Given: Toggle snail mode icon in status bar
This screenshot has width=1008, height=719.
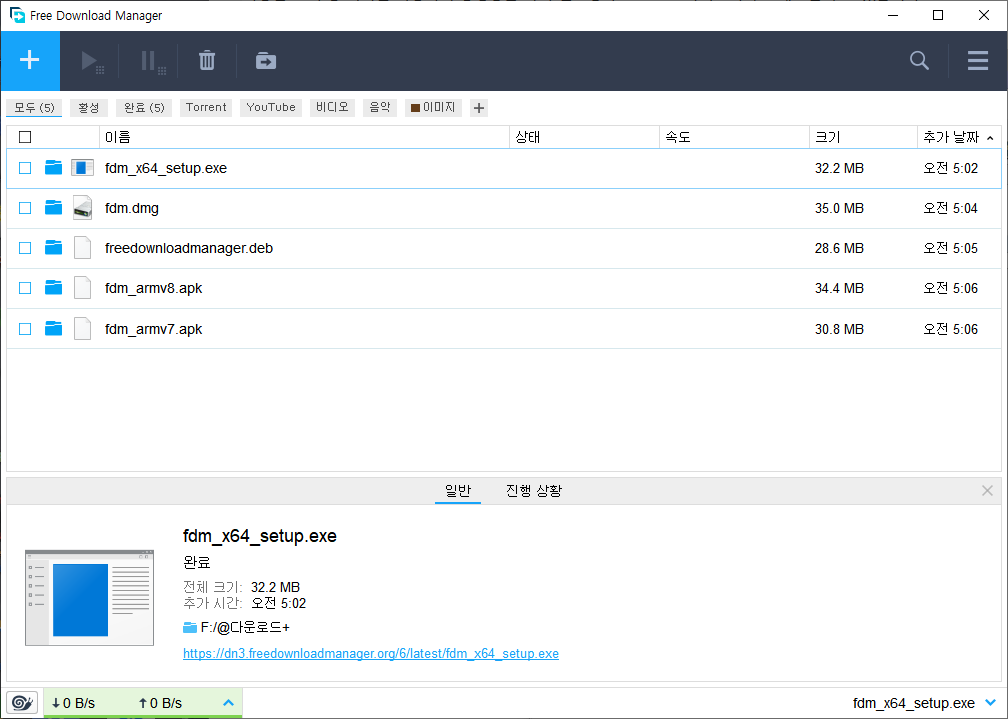Looking at the screenshot, I should 22,703.
